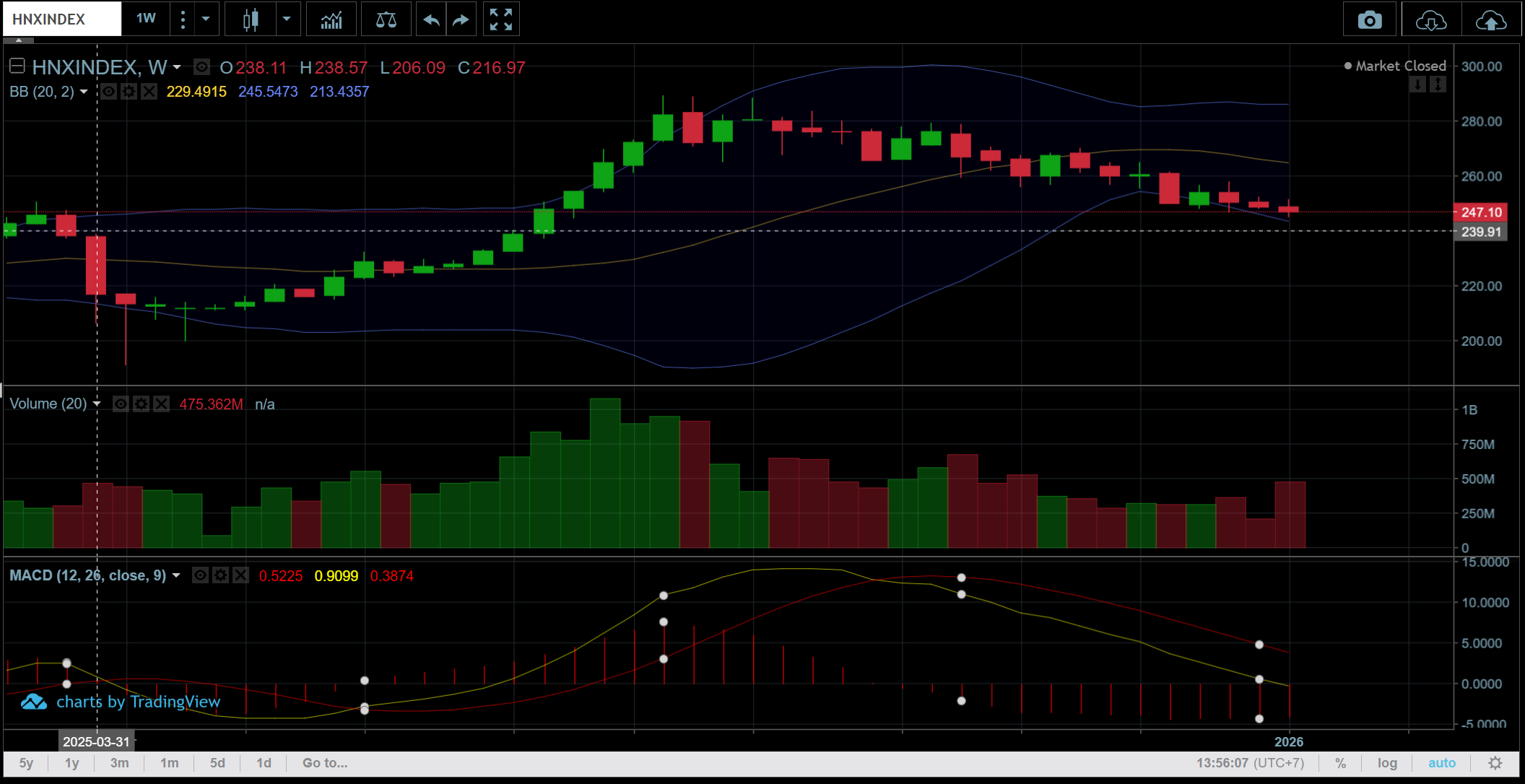Open the candlestick chart style button
The width and height of the screenshot is (1525, 784).
click(251, 19)
